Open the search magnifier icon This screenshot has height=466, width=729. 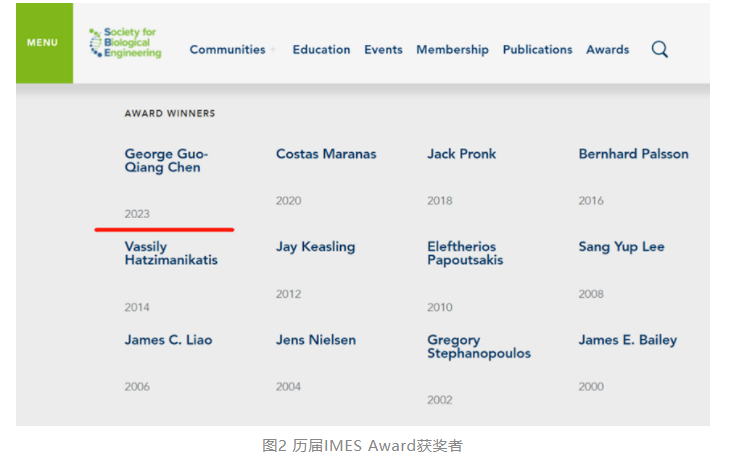(x=659, y=49)
